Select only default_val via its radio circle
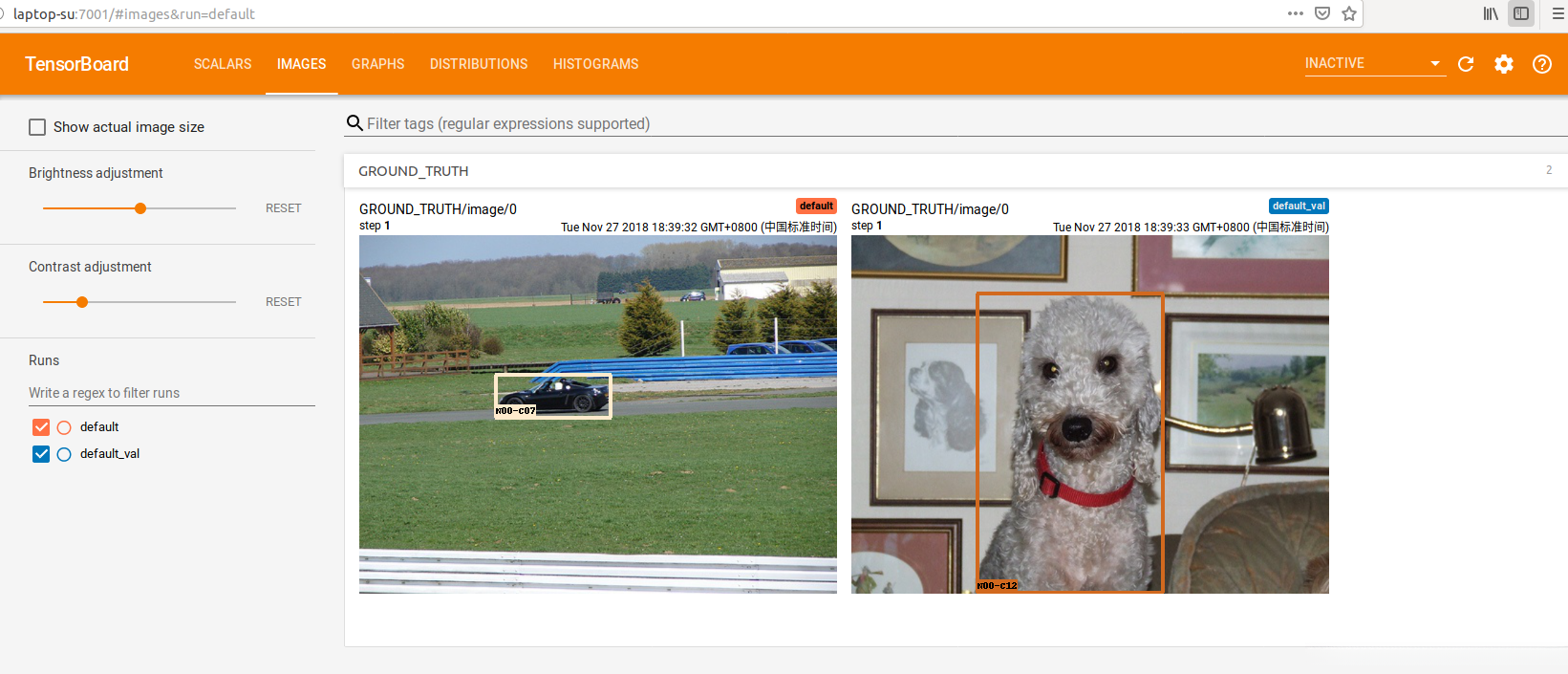 click(x=64, y=454)
